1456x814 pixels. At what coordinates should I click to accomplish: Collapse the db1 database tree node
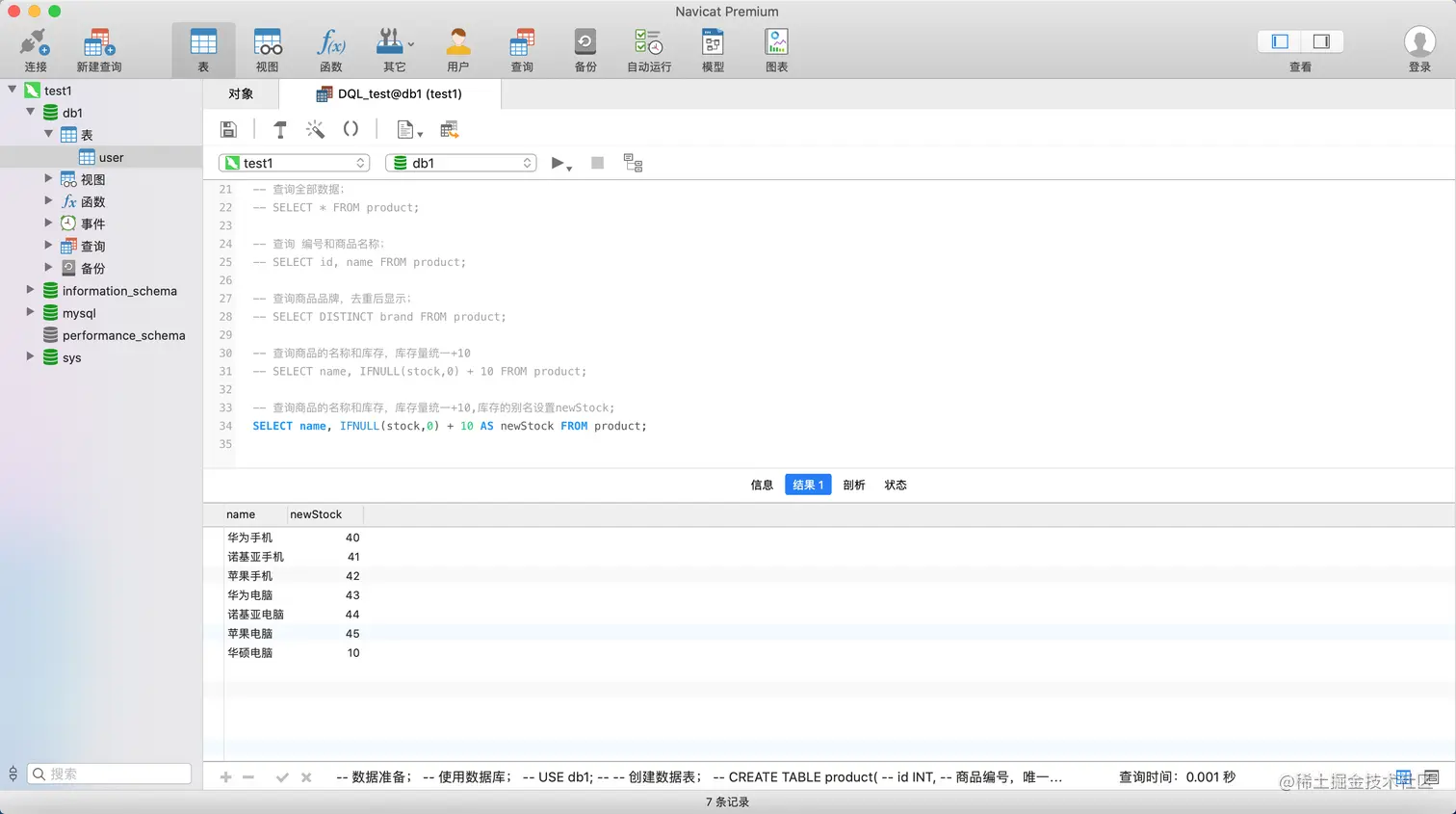click(31, 112)
